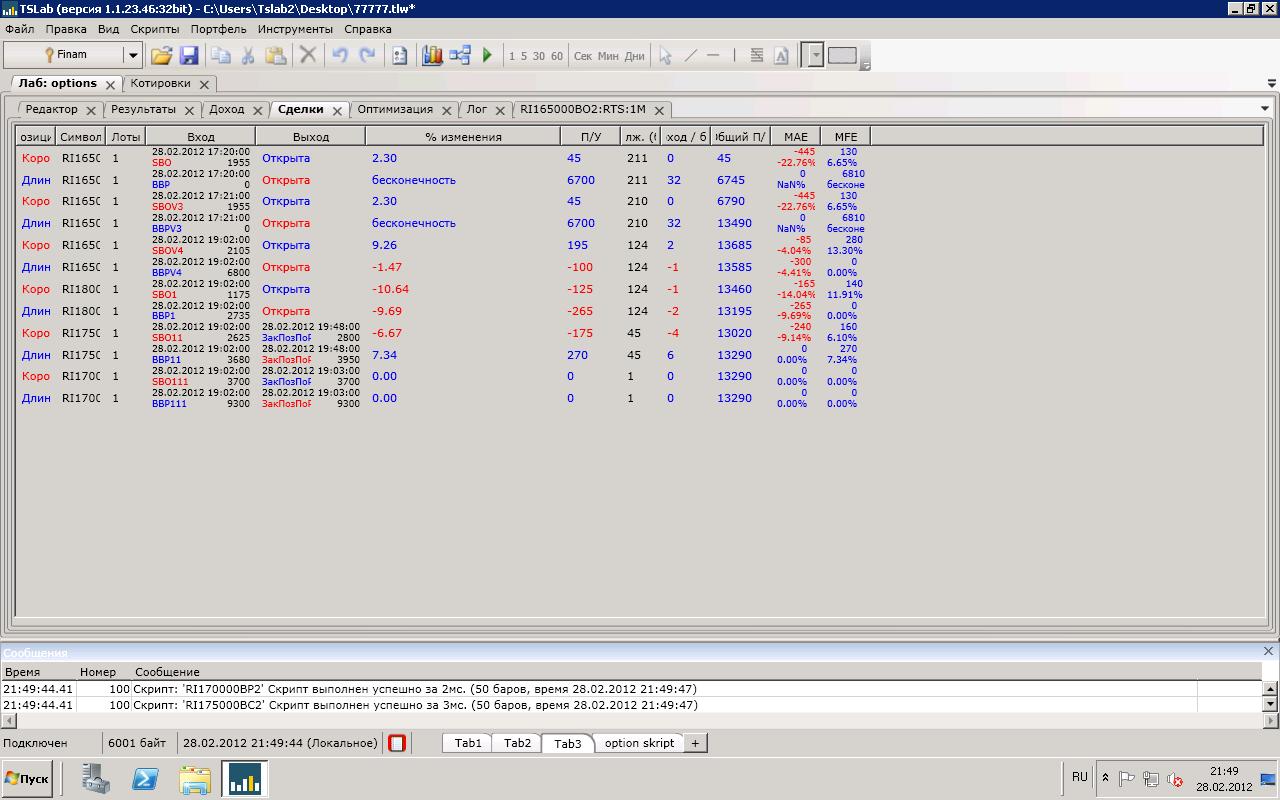Viewport: 1280px width, 800px height.
Task: Switch to the Tab1 workspace tab
Action: pos(468,743)
